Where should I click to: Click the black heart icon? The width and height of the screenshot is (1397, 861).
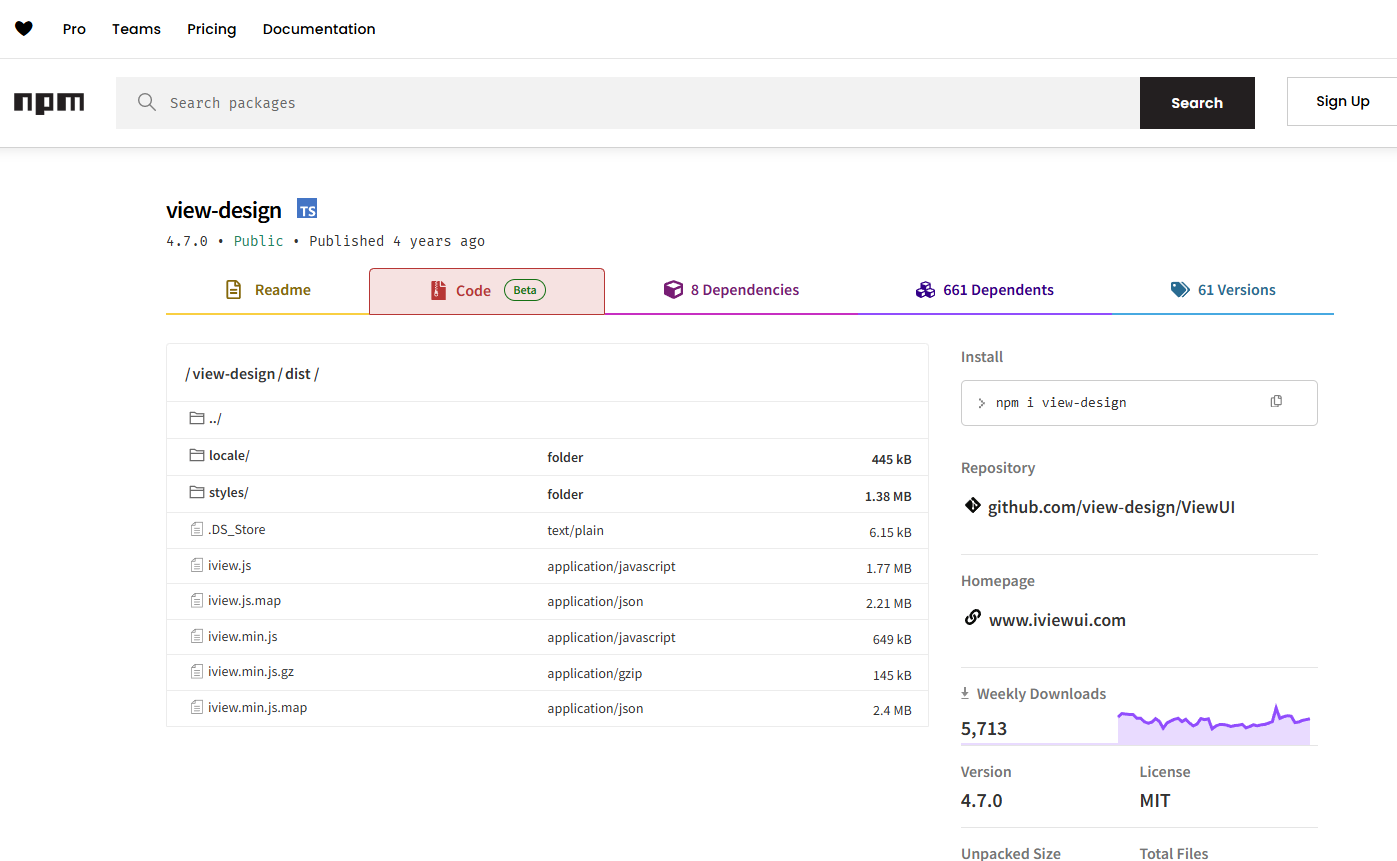[24, 29]
